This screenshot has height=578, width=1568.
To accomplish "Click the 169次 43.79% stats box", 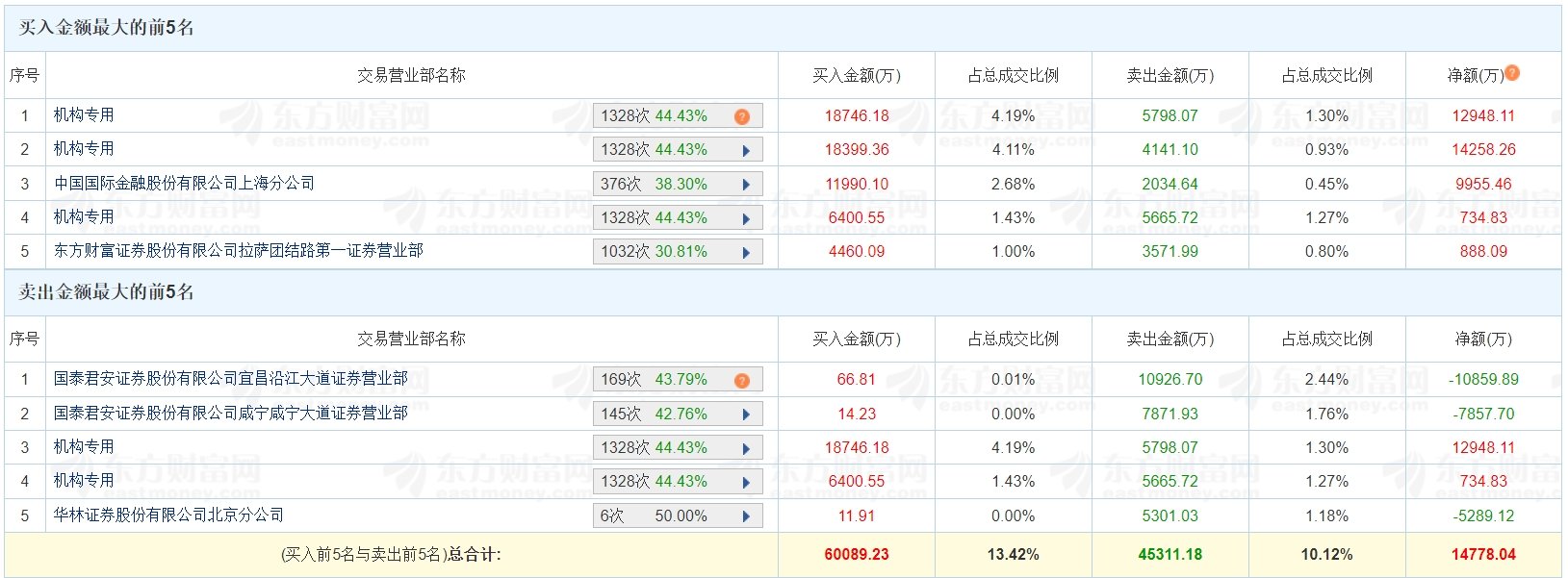I will 678,380.
